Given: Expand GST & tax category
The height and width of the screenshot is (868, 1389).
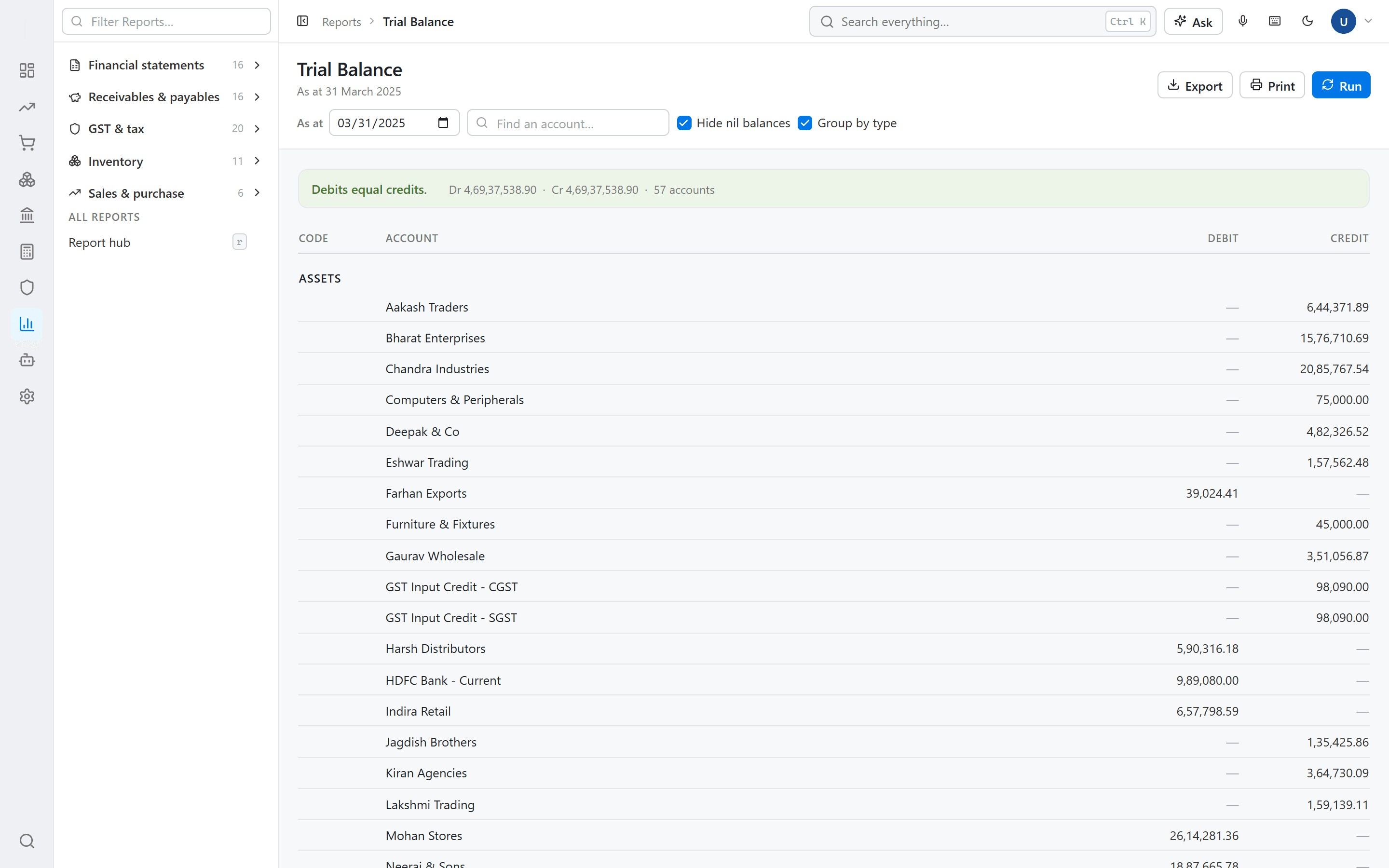Looking at the screenshot, I should [x=166, y=129].
